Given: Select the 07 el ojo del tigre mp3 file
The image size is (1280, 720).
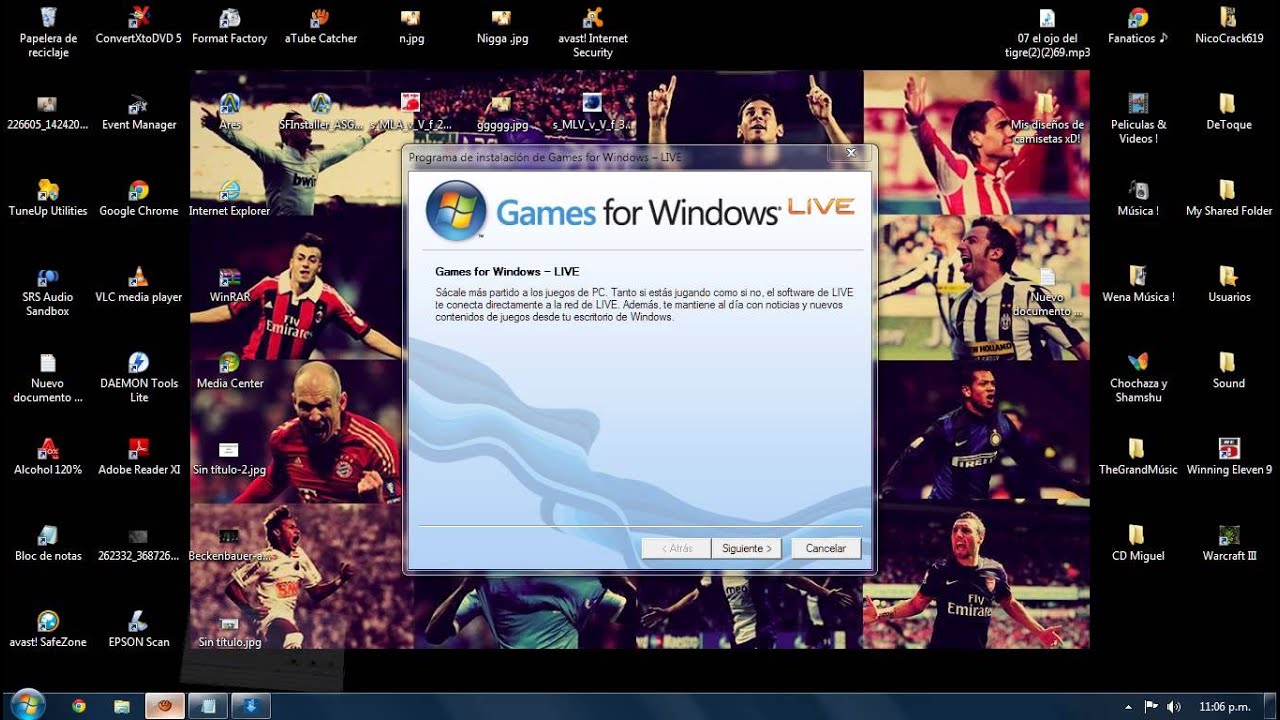Looking at the screenshot, I should 1047,32.
